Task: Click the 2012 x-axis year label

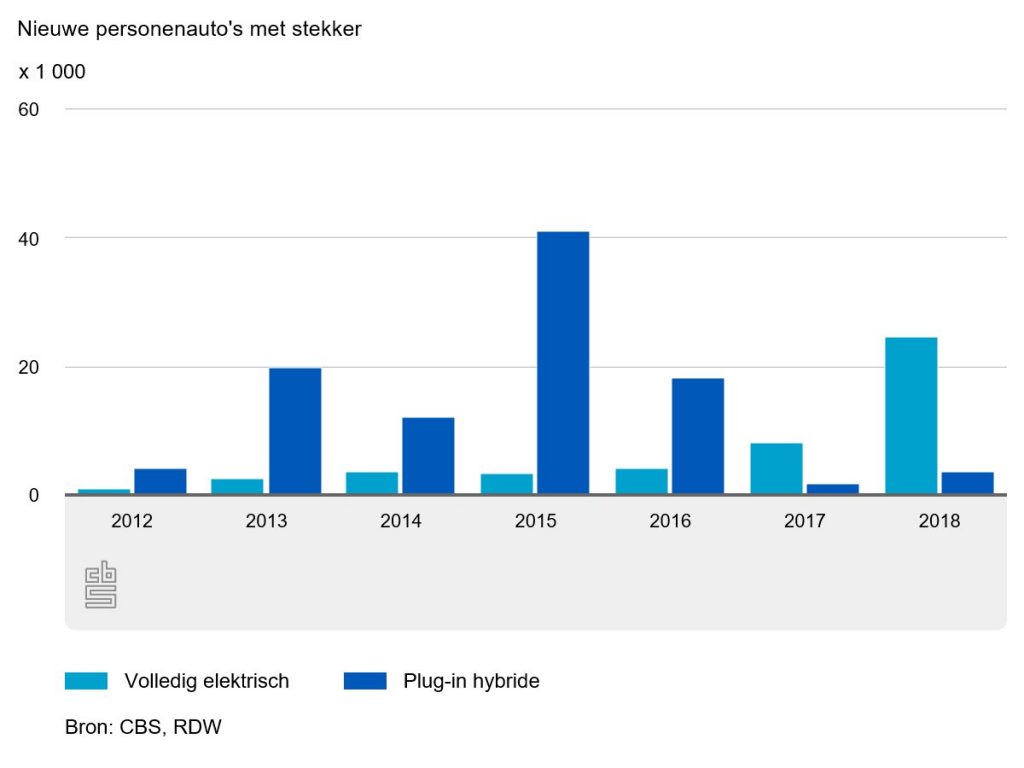Action: (x=132, y=521)
